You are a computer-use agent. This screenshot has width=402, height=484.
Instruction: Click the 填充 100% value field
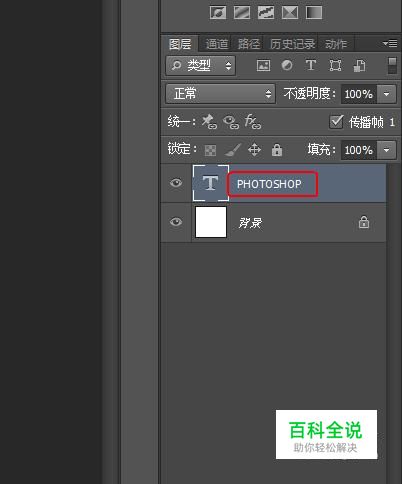point(359,150)
